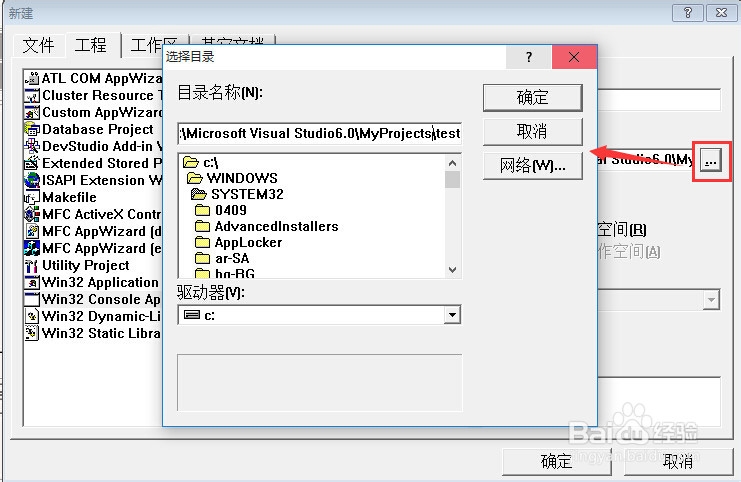Select MFC AppWizard (dll) icon

[32, 232]
